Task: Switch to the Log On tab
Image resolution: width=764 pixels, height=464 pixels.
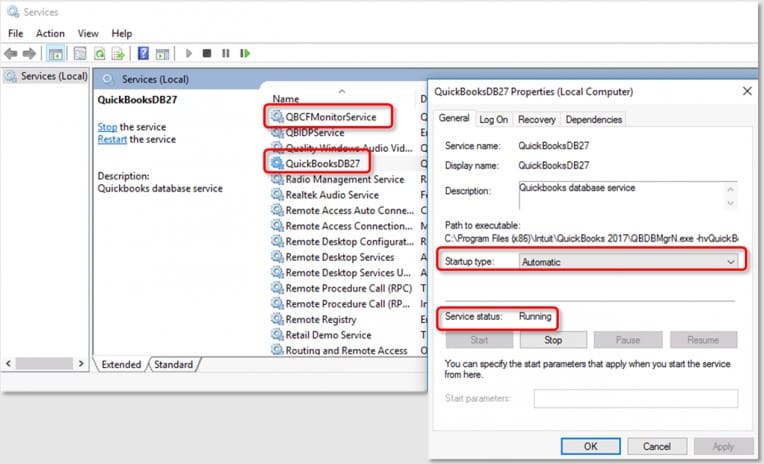Action: point(493,119)
